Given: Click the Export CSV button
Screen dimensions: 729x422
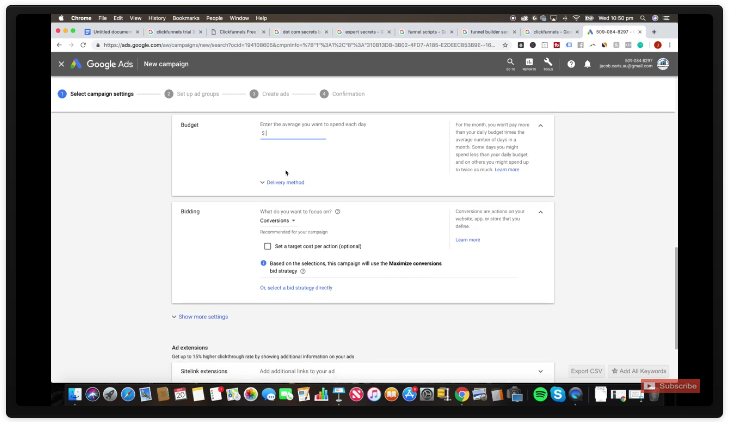Looking at the screenshot, I should point(586,371).
